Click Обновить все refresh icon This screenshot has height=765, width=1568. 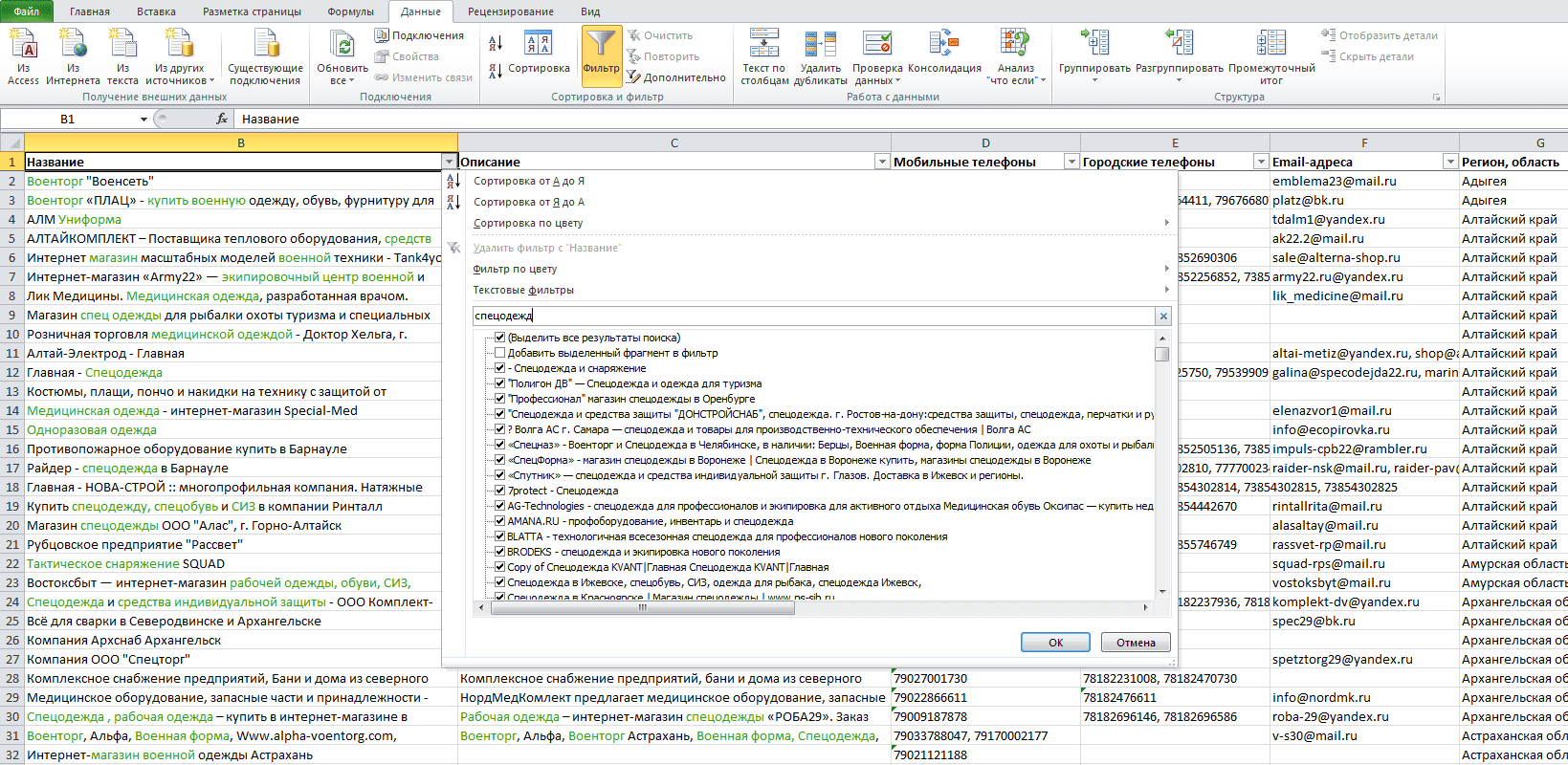point(342,57)
